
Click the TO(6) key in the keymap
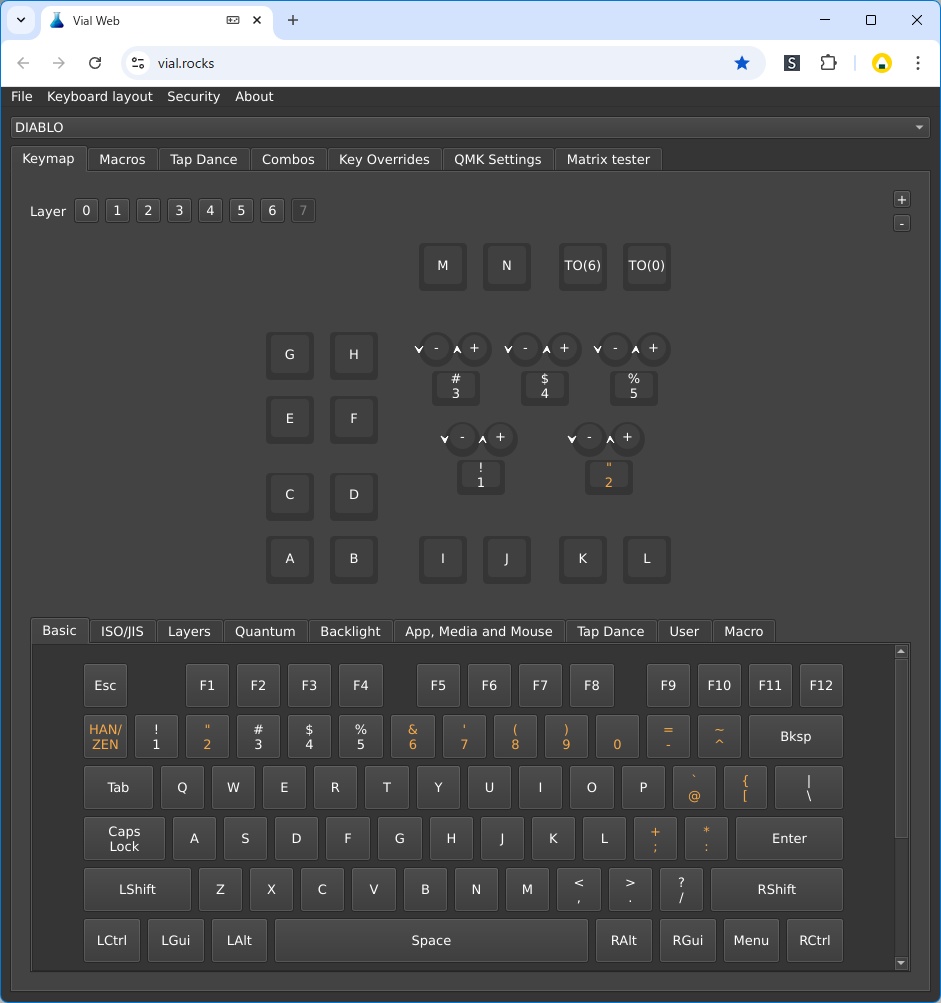tap(583, 266)
